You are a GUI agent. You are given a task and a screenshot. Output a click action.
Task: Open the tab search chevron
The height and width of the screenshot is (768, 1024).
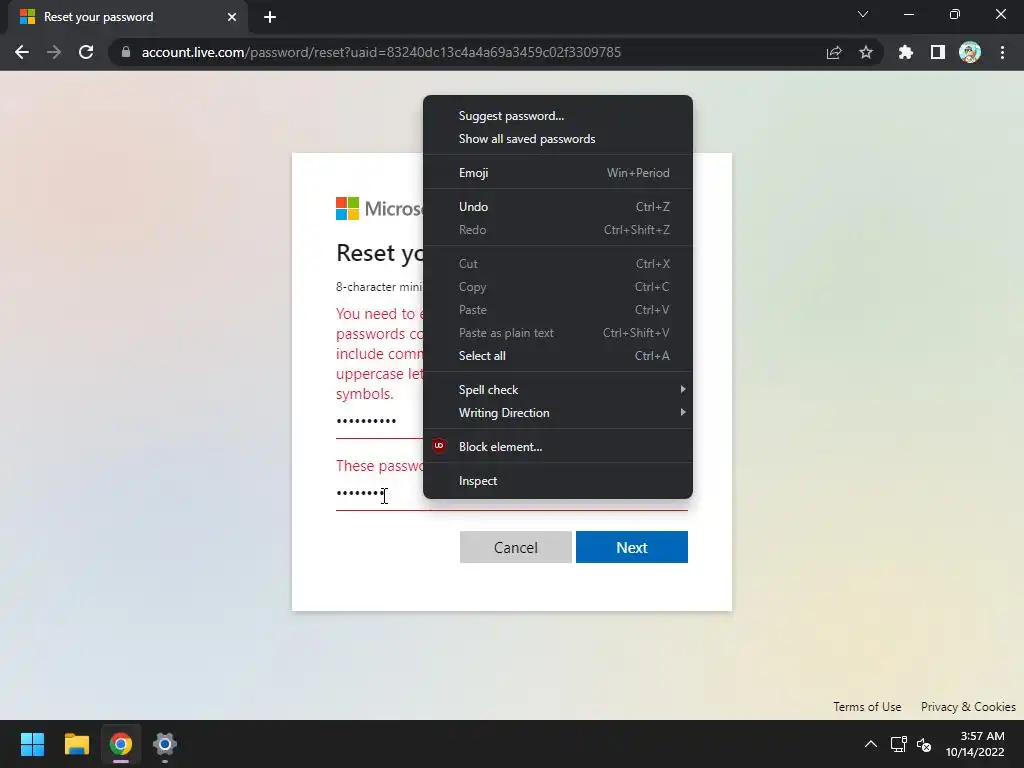(x=863, y=14)
